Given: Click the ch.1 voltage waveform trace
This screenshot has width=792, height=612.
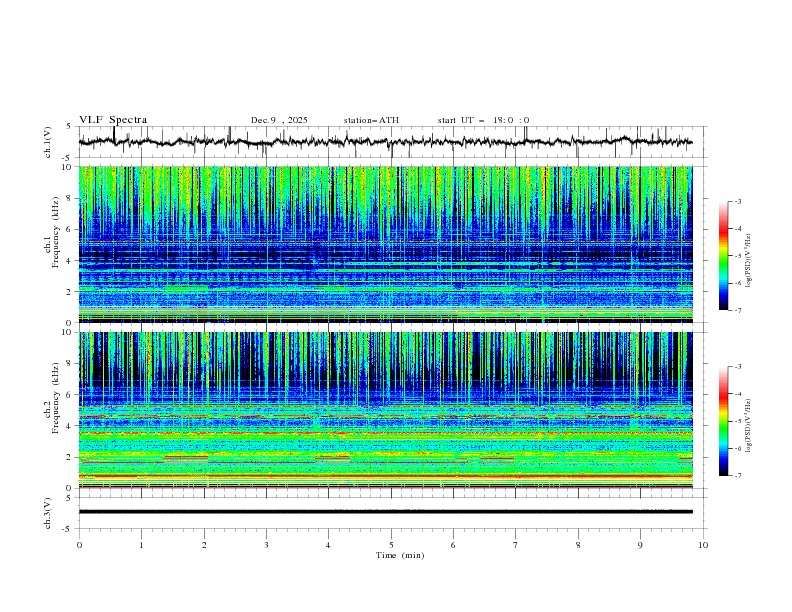Looking at the screenshot, I should coord(385,142).
